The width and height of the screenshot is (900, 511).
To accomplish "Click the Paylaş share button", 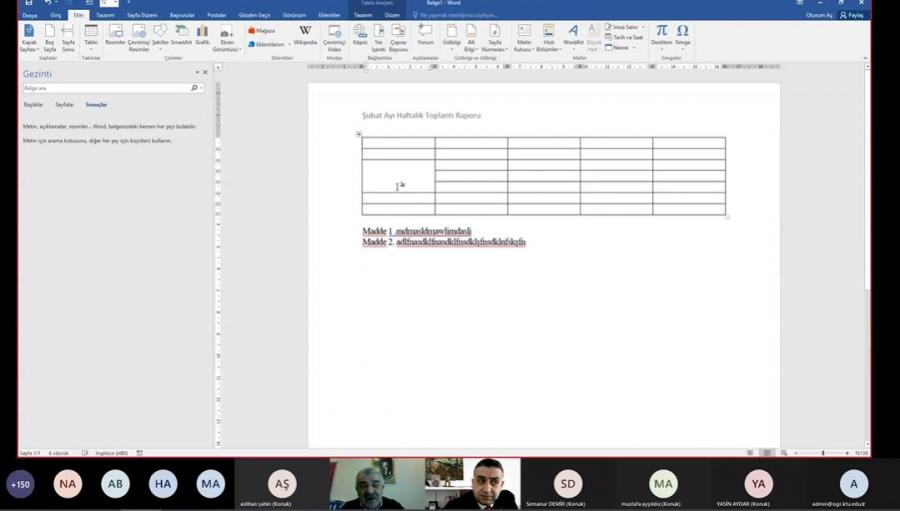I will (x=852, y=16).
